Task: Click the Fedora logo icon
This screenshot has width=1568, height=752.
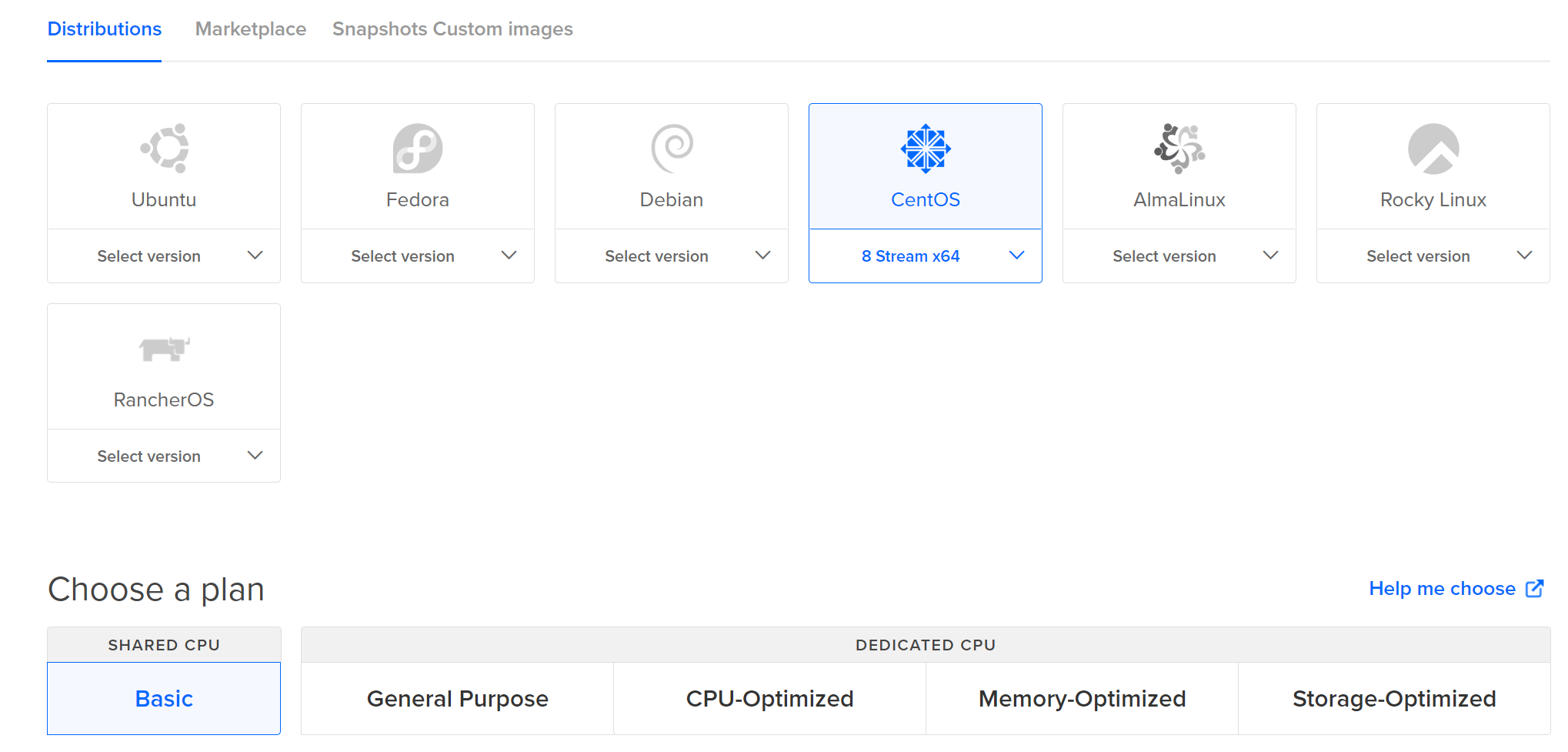Action: (418, 148)
